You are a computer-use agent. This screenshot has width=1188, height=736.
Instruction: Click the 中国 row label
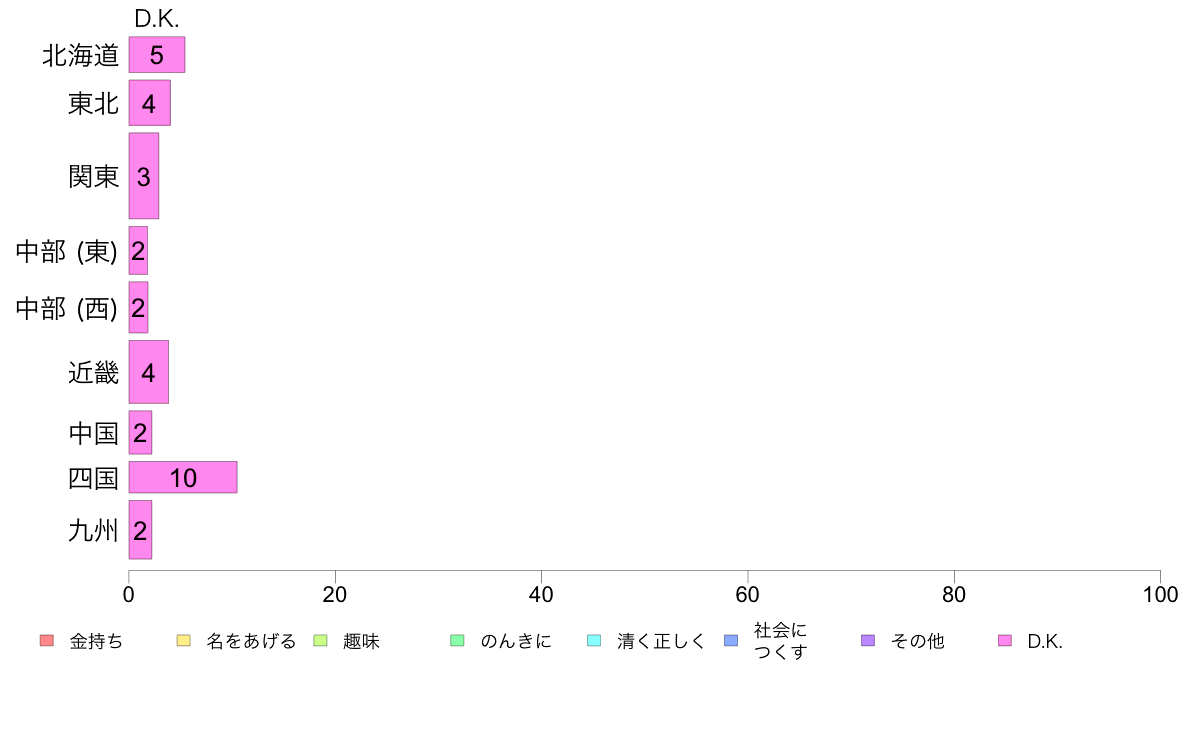(94, 434)
